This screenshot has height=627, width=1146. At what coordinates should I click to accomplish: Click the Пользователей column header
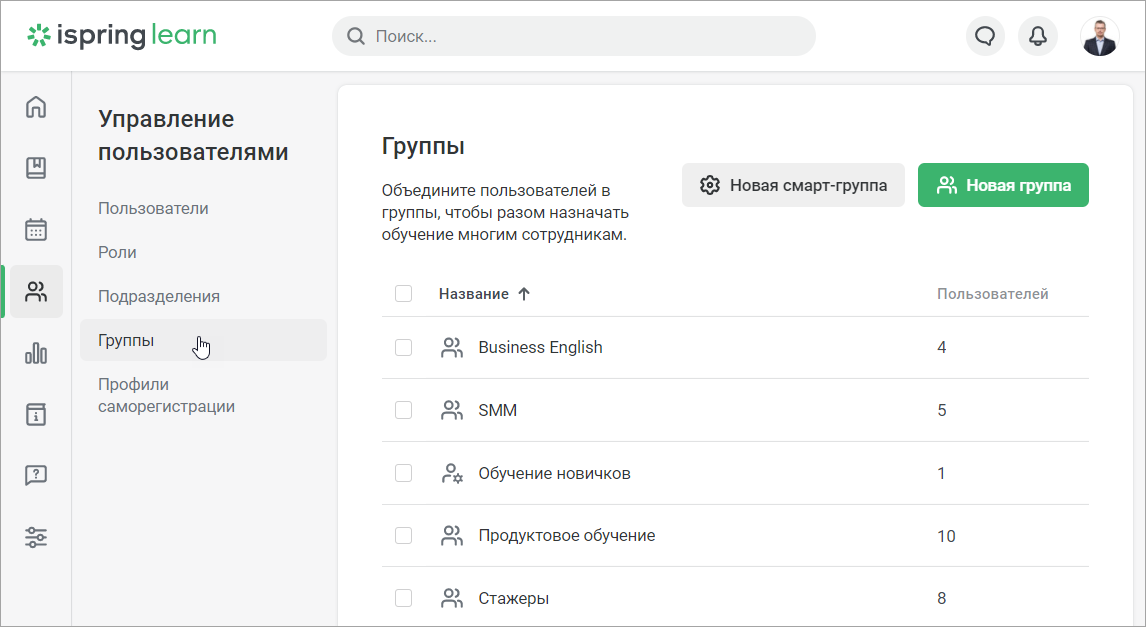click(993, 294)
